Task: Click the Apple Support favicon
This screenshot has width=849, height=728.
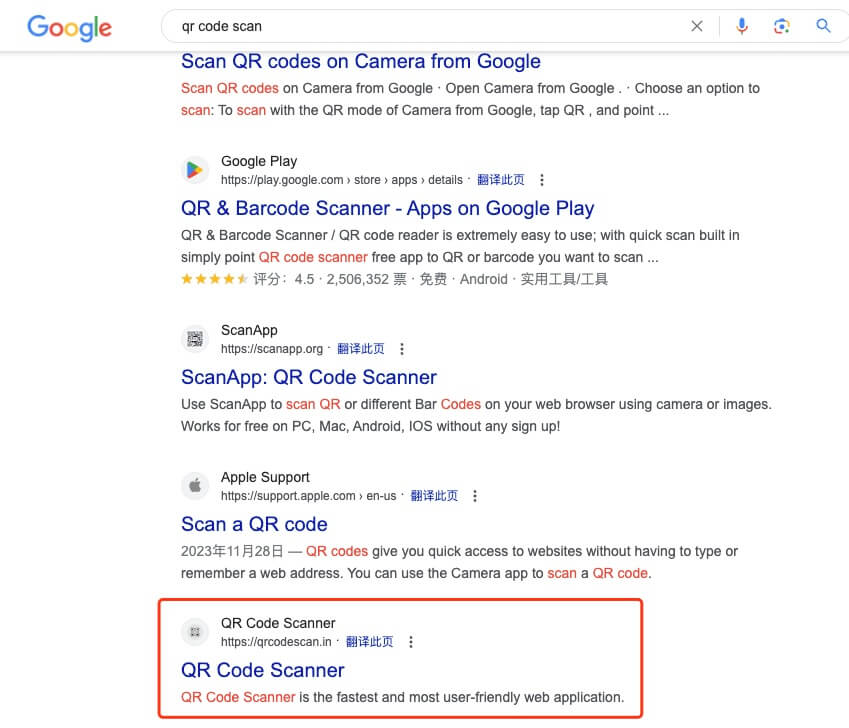Action: coord(195,486)
